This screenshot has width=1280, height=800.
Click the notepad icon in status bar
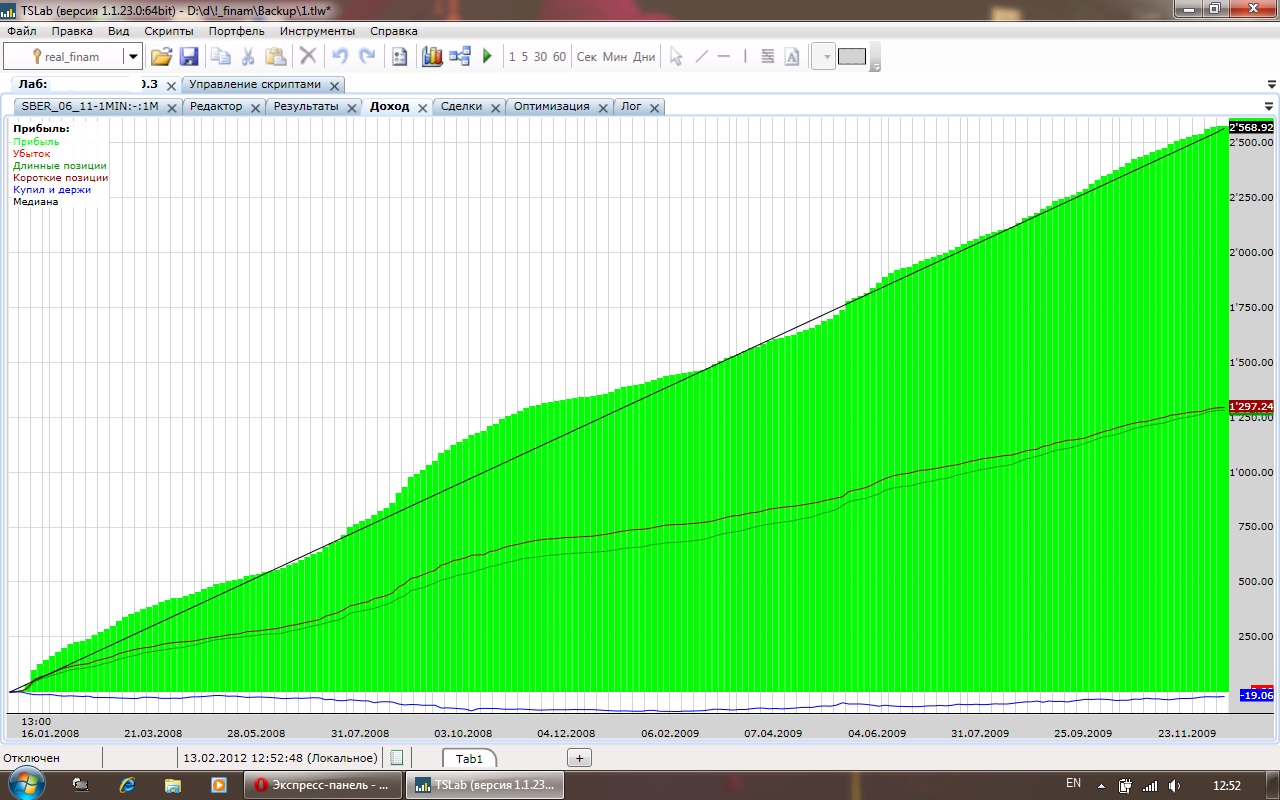[397, 758]
